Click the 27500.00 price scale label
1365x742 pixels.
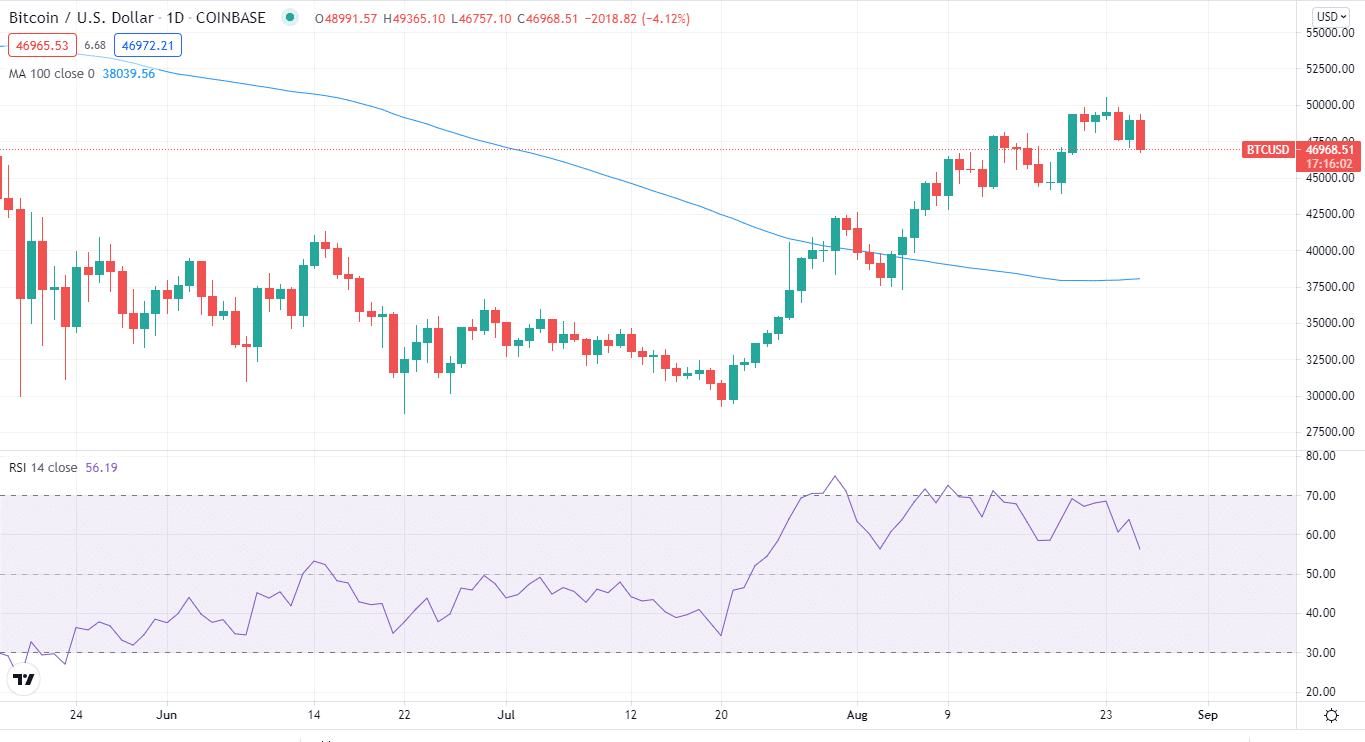point(1330,432)
